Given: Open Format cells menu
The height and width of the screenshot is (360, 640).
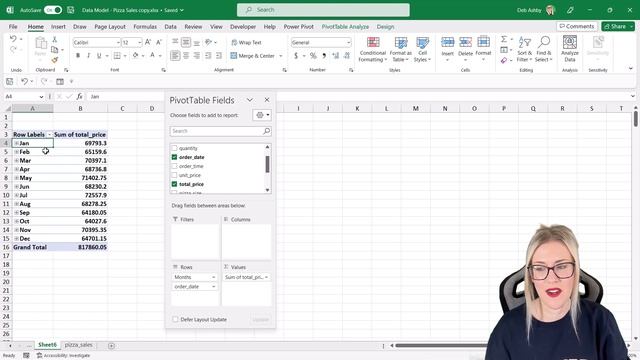Looking at the screenshot, I should pos(483,49).
